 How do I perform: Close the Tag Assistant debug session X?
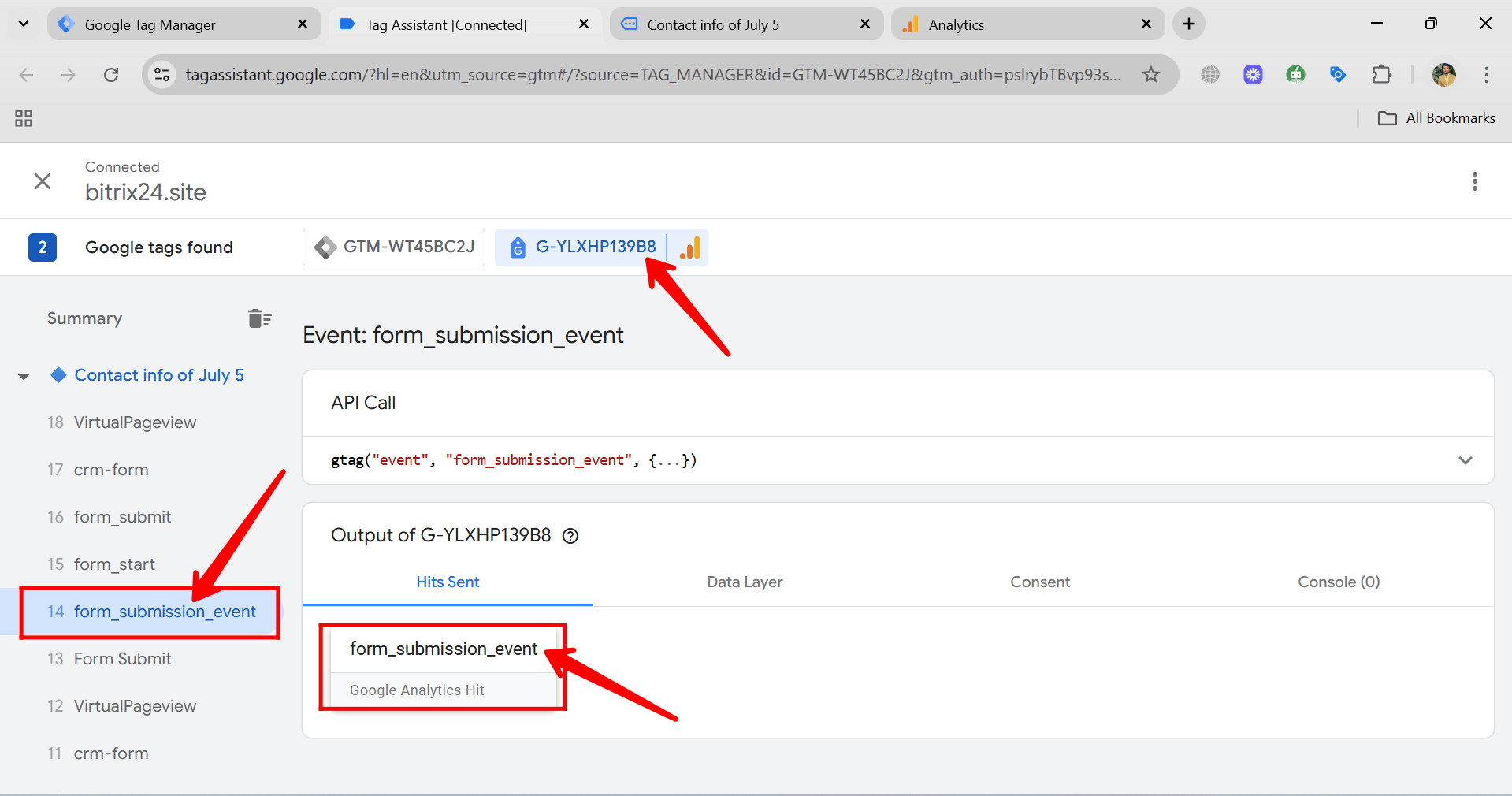point(43,181)
